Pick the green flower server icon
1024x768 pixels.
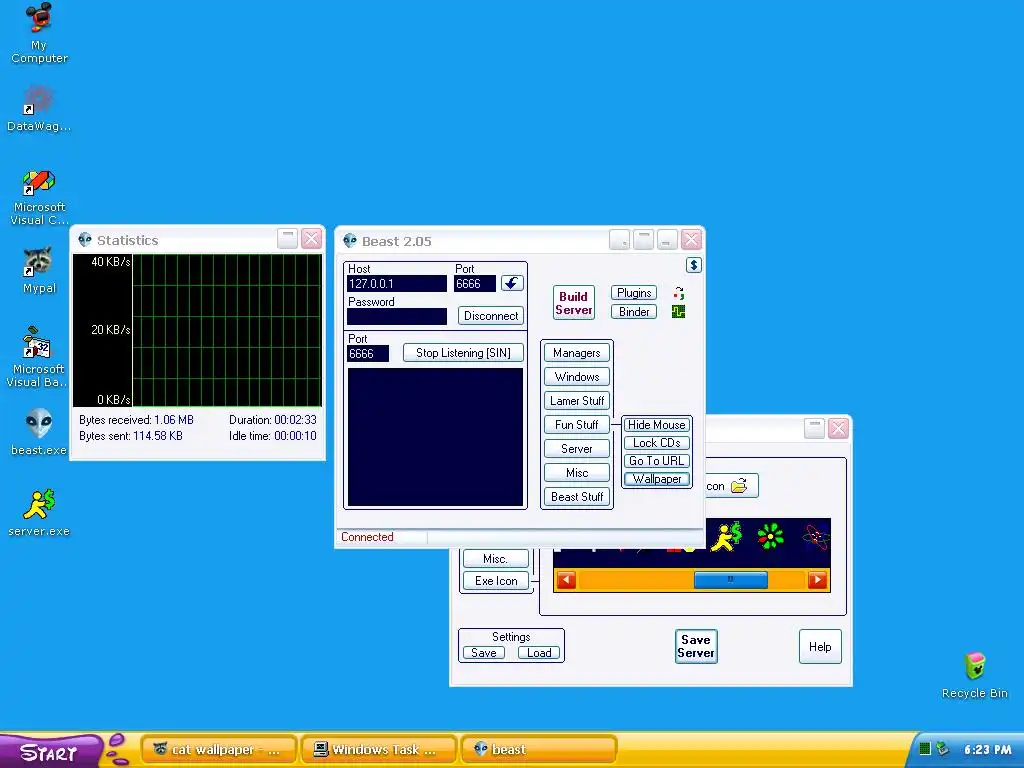pyautogui.click(x=771, y=536)
